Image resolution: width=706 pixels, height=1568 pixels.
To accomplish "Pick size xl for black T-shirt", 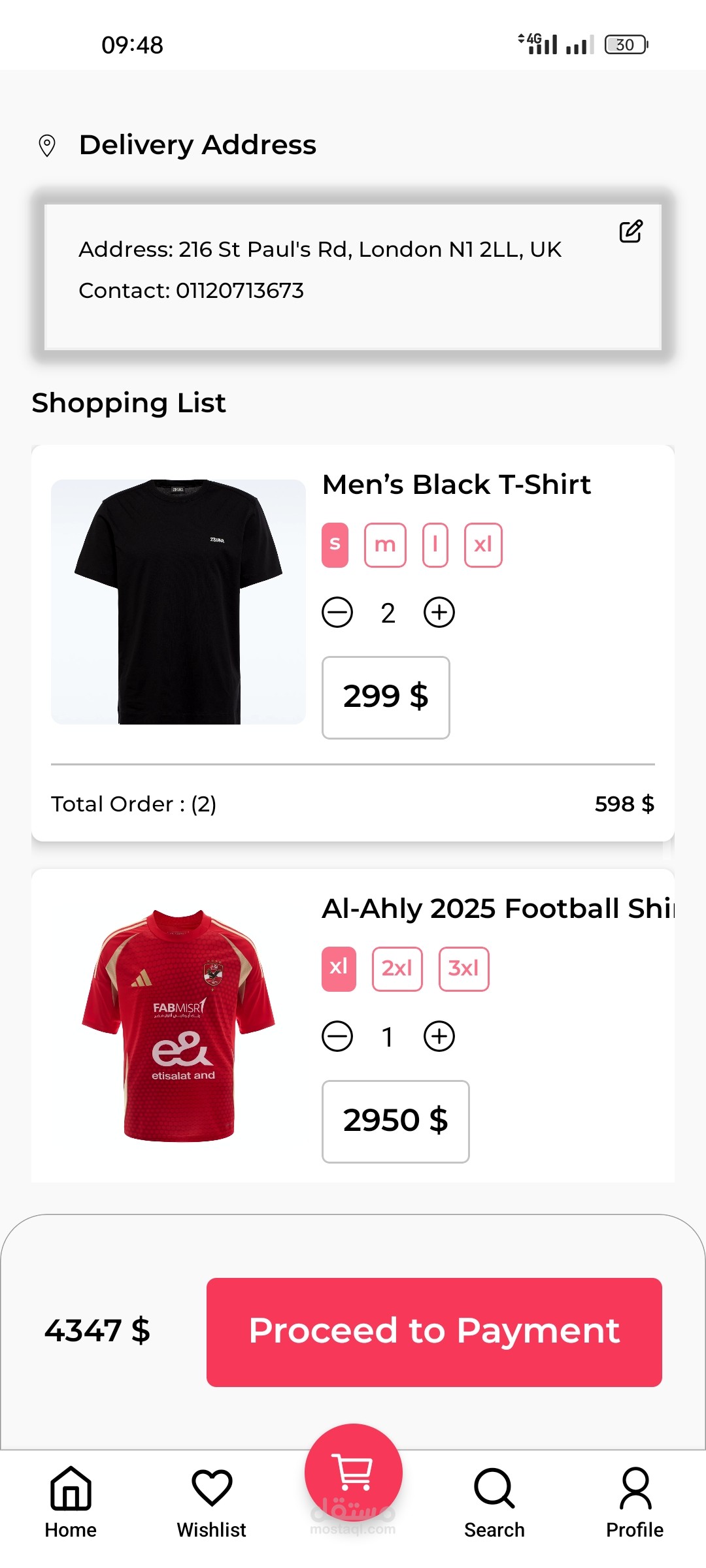I will click(x=483, y=545).
